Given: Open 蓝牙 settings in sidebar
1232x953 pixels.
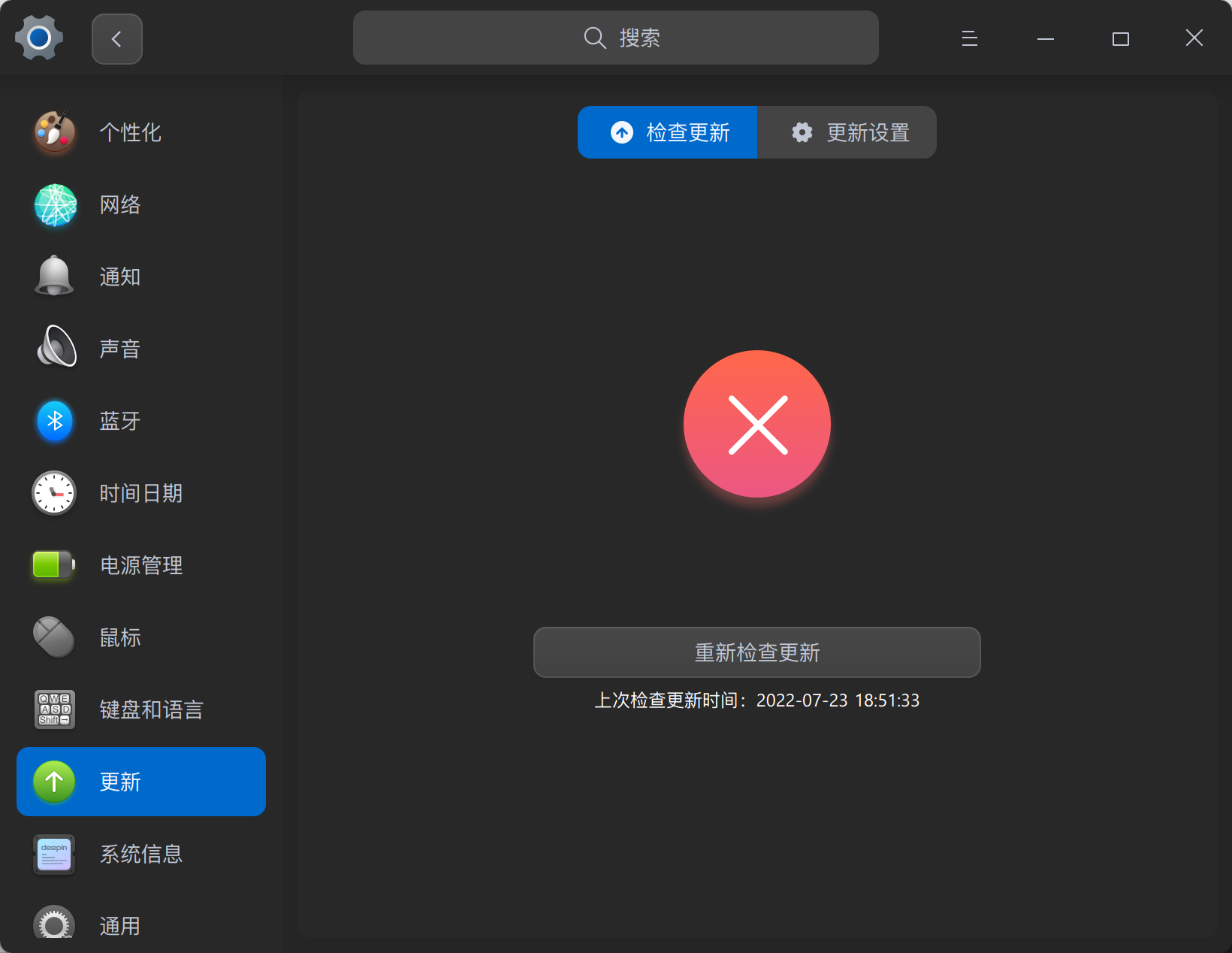Looking at the screenshot, I should [141, 421].
